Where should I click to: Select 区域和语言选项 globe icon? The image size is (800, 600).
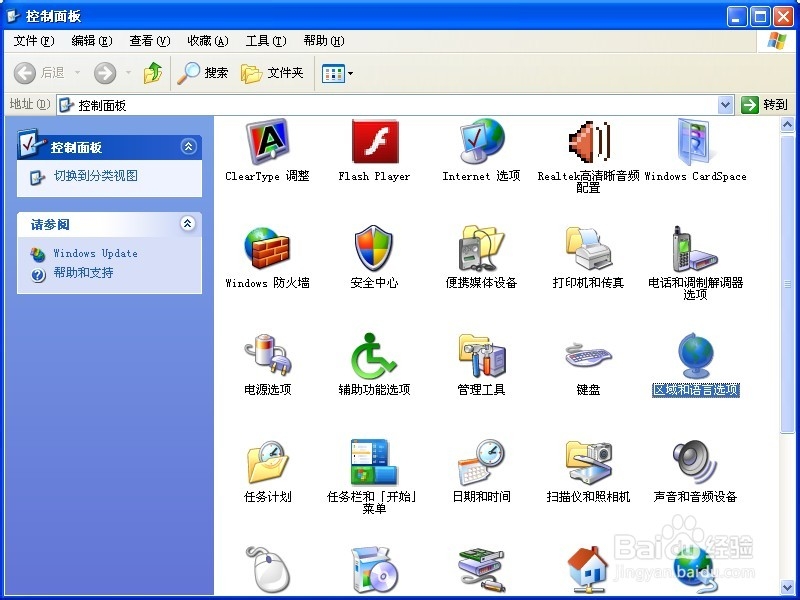click(695, 356)
